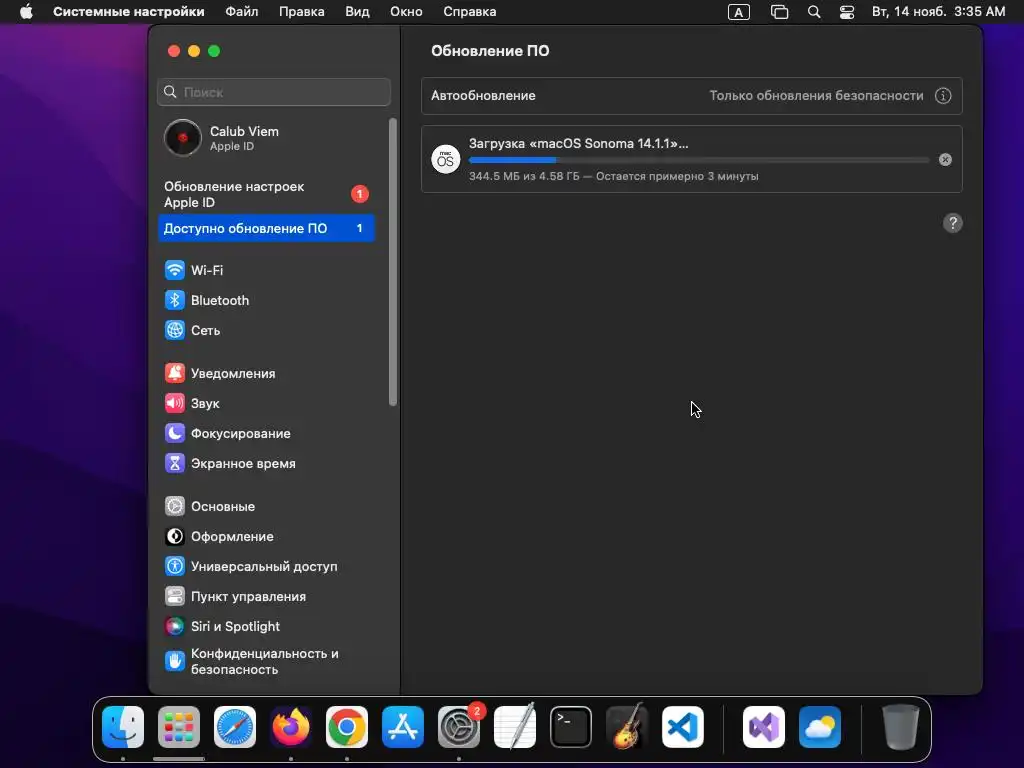Click the macOS update icon
The image size is (1024, 768).
[x=445, y=159]
